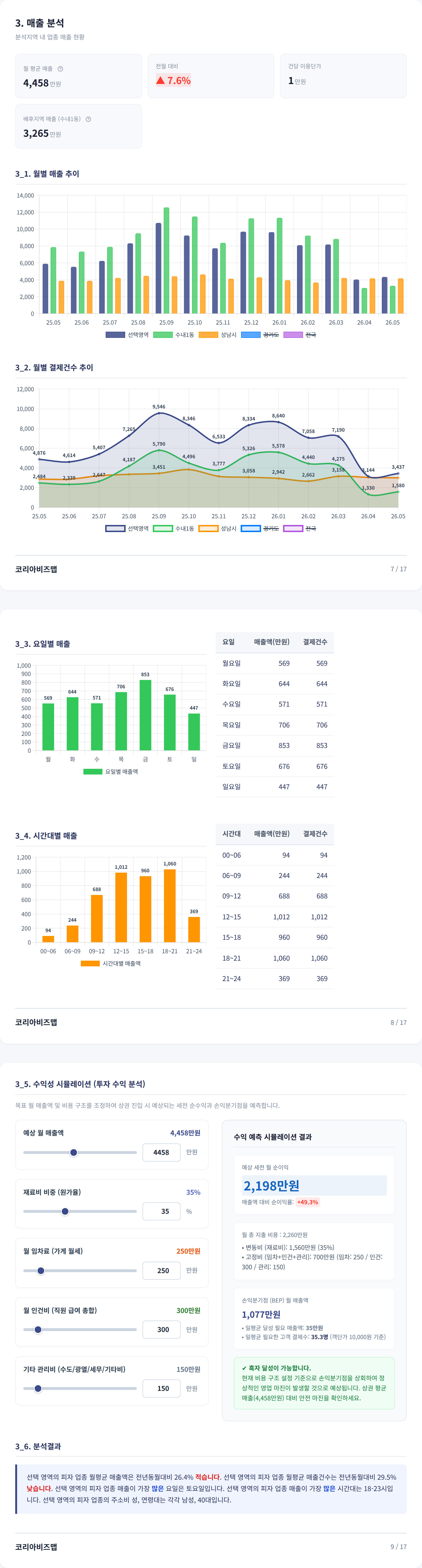This screenshot has width=422, height=1568.
Task: Enable 전국 series in 월별 결제건수 line chart
Action: [300, 528]
